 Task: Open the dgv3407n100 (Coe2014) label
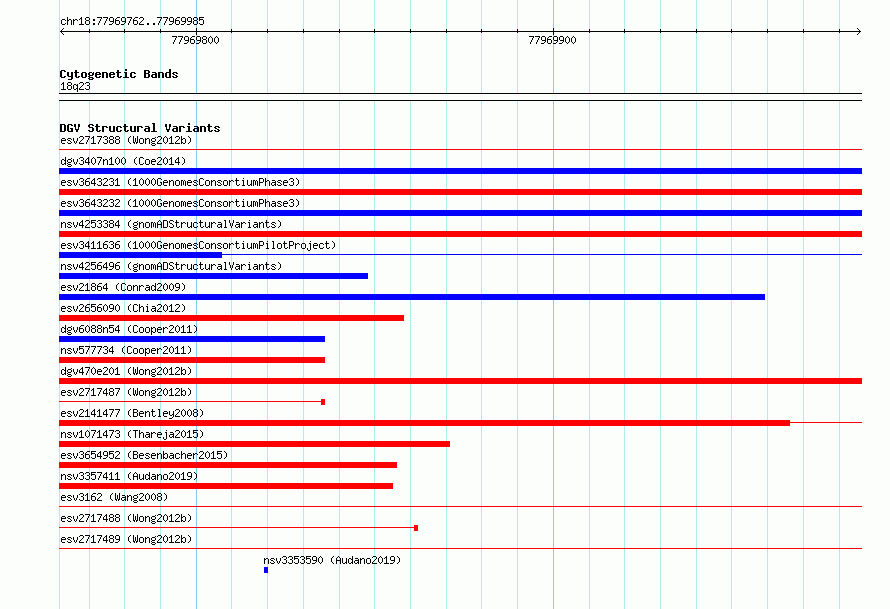pyautogui.click(x=123, y=161)
